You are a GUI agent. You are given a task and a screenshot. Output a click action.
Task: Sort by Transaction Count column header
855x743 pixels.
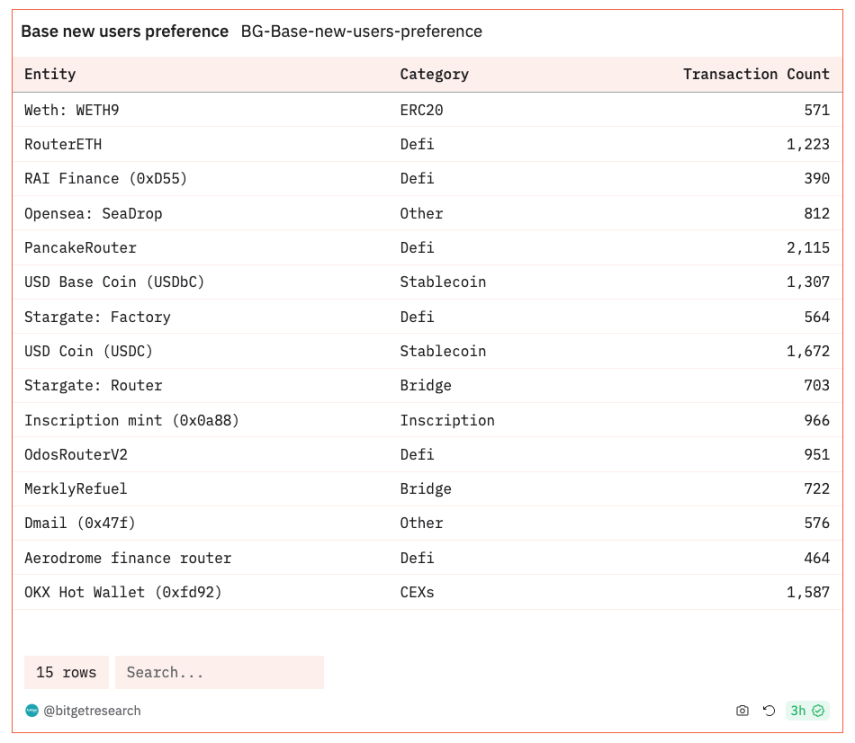[x=756, y=74]
